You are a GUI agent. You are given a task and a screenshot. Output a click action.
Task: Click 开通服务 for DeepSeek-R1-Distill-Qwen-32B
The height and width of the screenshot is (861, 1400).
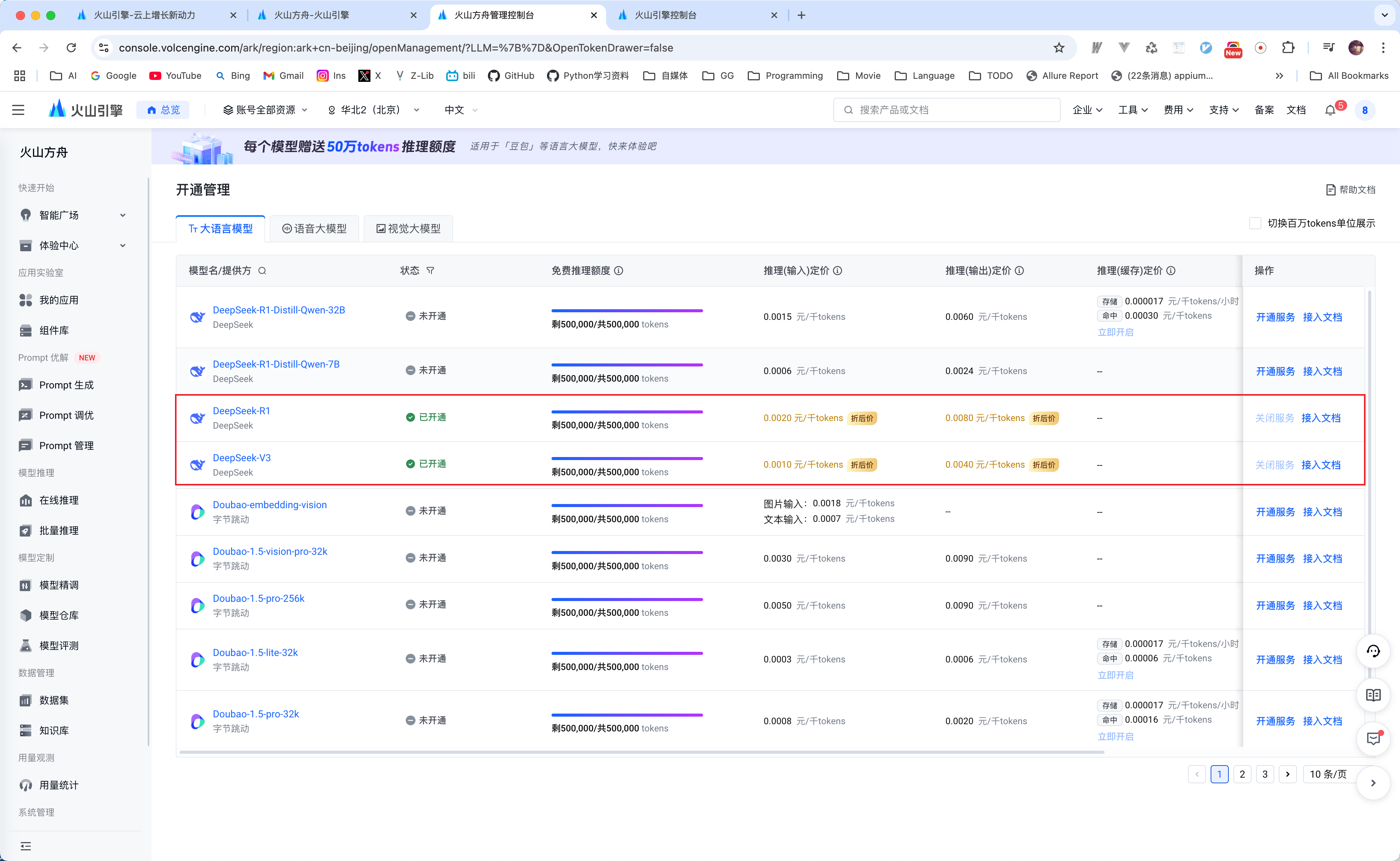click(x=1275, y=317)
